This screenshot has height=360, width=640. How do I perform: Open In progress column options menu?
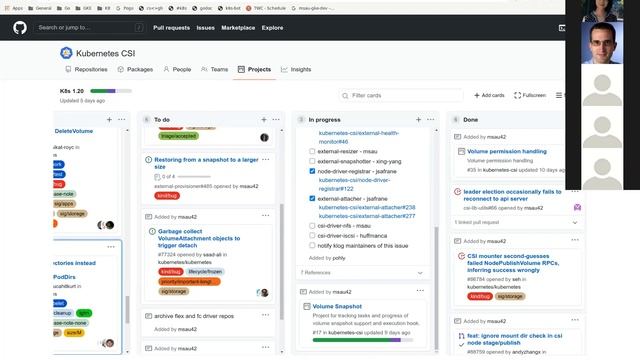point(431,120)
